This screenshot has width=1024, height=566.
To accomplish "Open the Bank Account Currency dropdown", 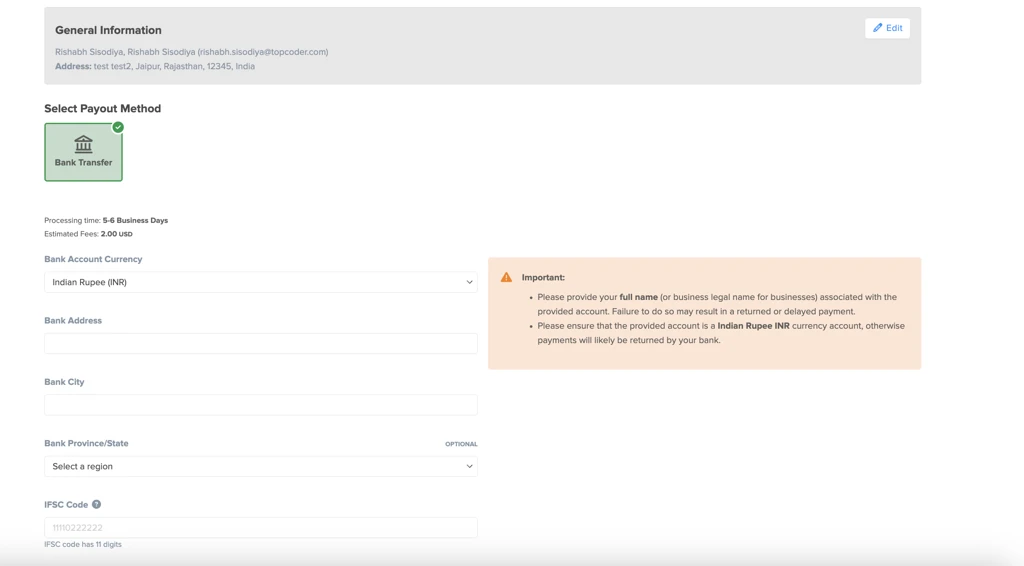I will pos(261,282).
